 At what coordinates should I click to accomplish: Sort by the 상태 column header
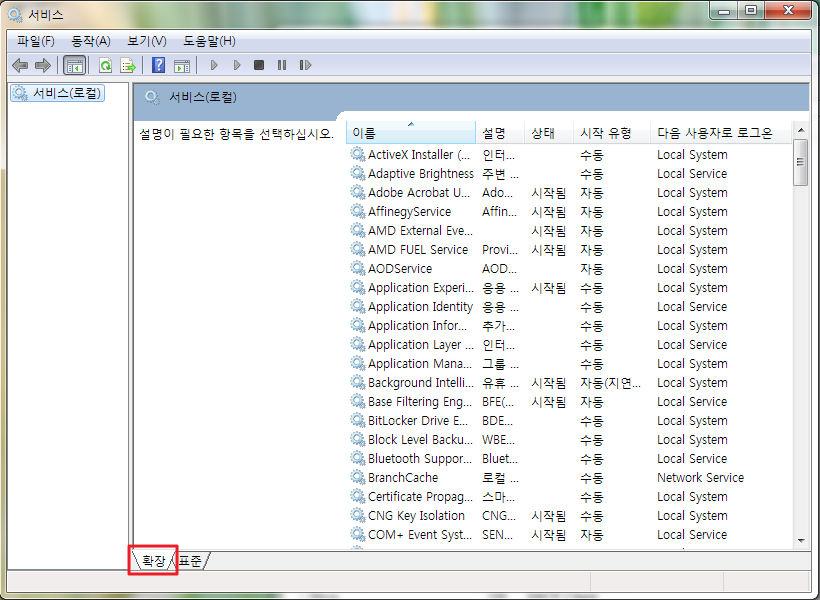point(549,133)
